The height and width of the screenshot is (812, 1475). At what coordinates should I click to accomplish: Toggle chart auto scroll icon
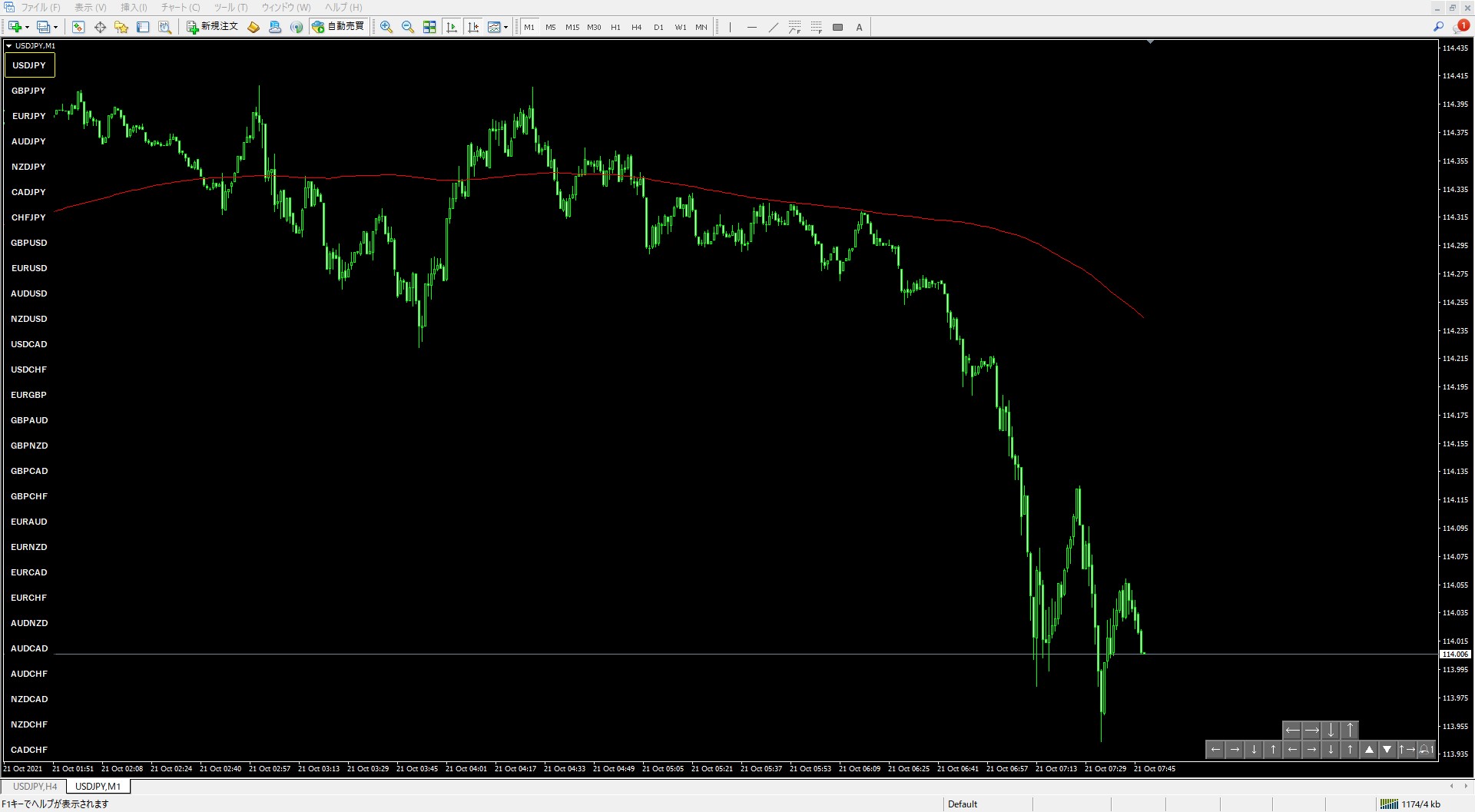tap(452, 27)
